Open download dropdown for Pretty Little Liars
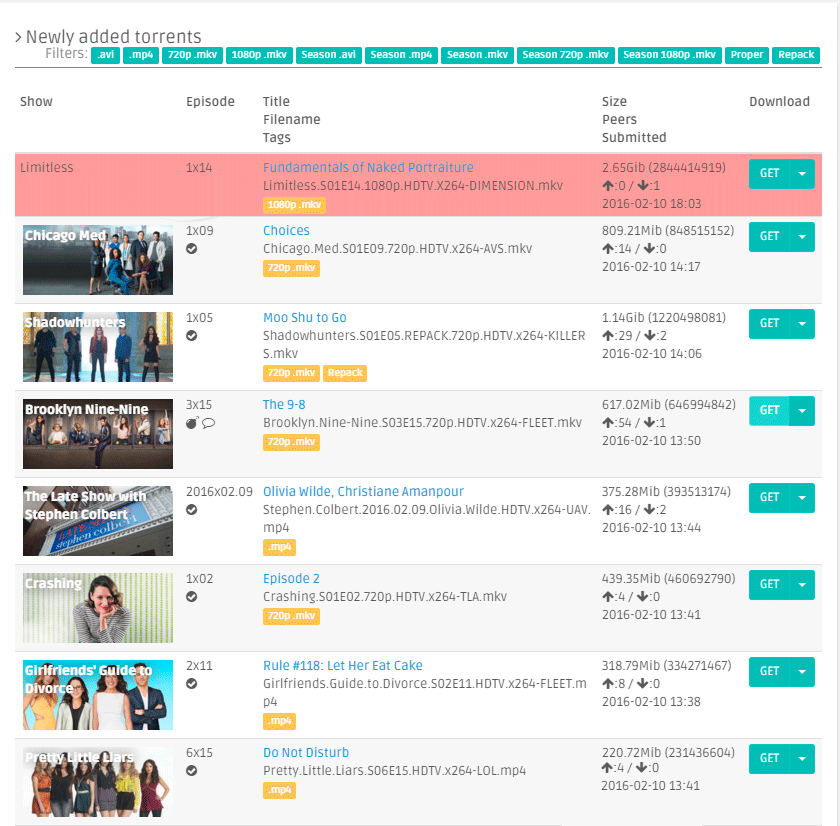This screenshot has height=826, width=840. pyautogui.click(x=802, y=759)
